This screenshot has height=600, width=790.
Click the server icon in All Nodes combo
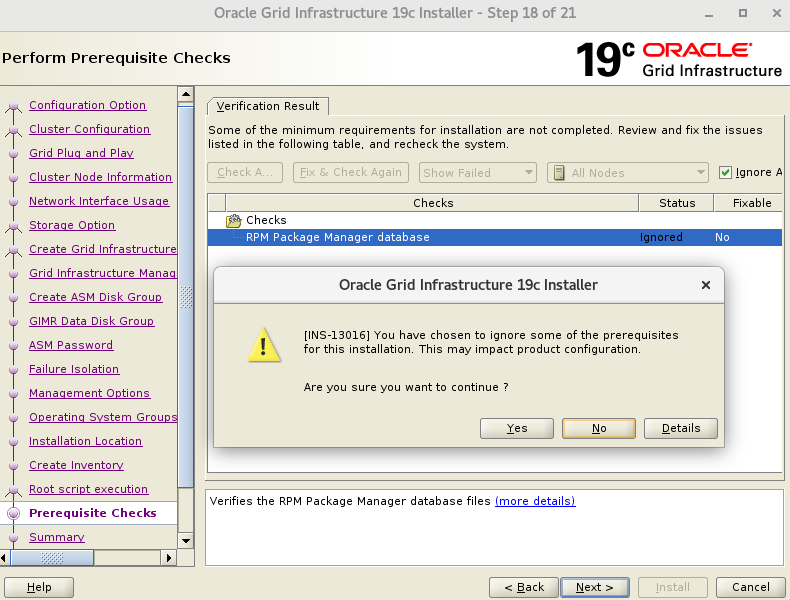pos(559,173)
